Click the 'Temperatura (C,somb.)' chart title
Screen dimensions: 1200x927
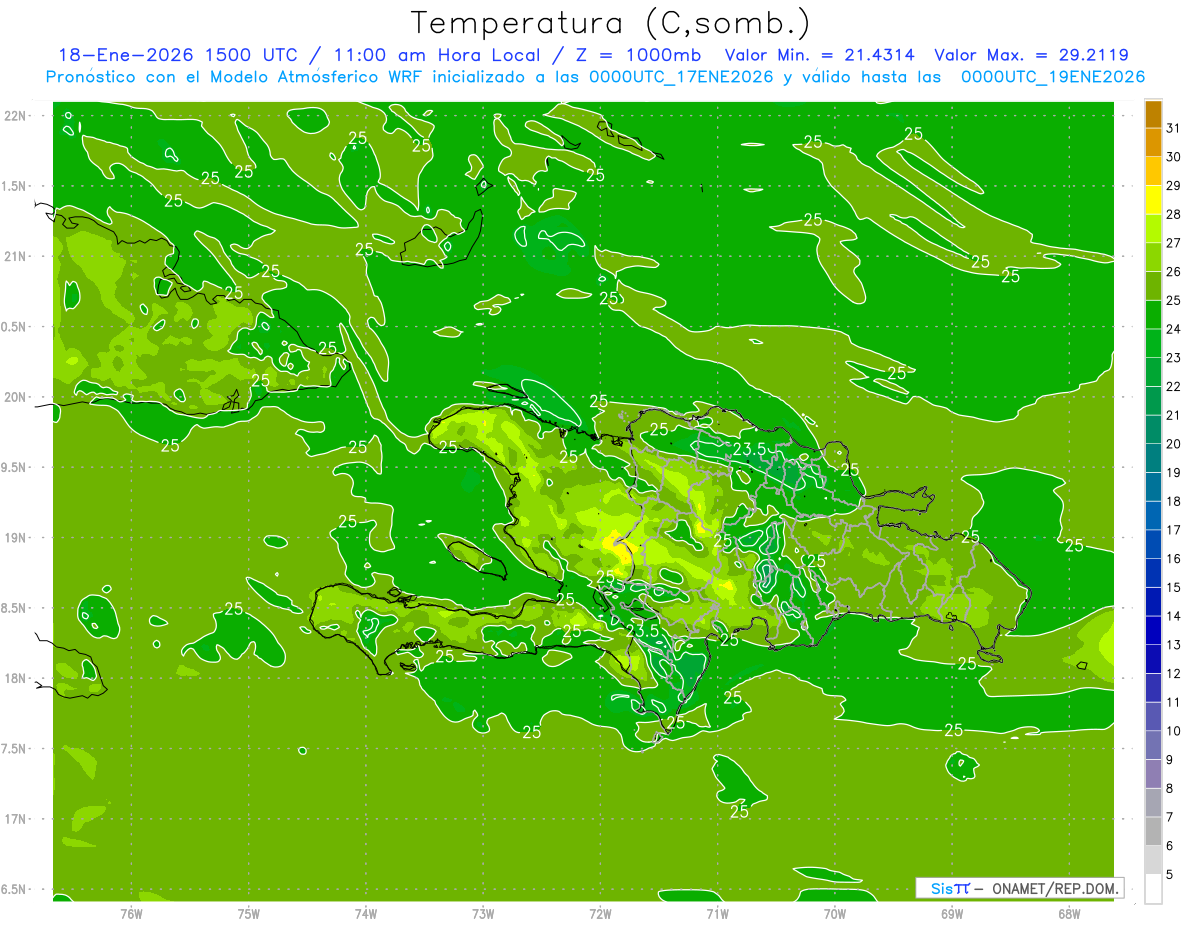[611, 23]
